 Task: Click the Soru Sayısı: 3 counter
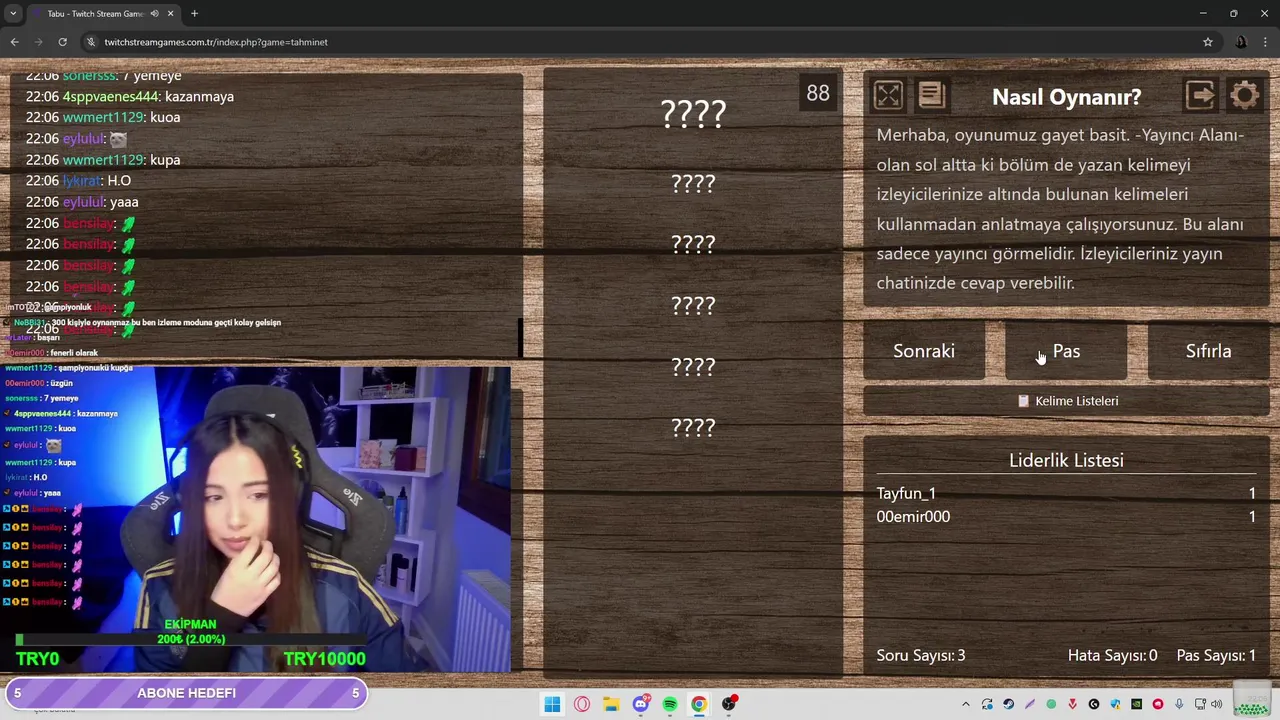click(x=921, y=655)
